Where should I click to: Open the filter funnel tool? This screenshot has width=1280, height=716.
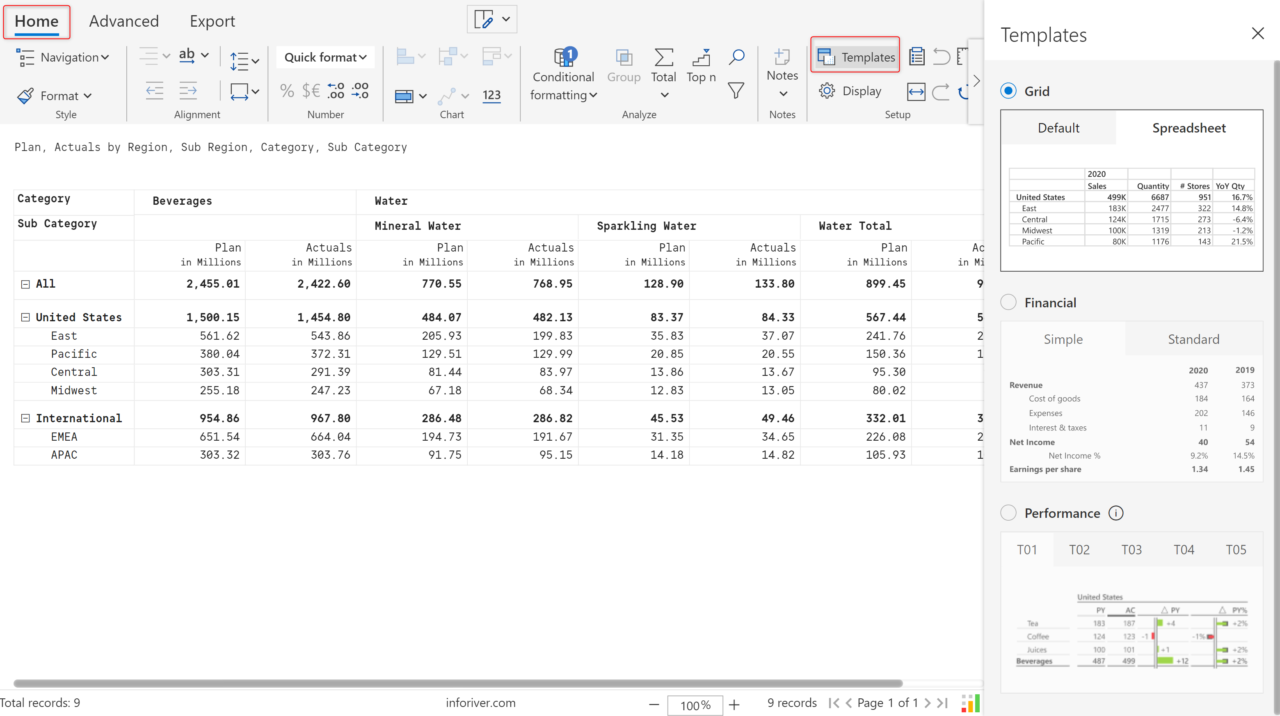tap(735, 89)
